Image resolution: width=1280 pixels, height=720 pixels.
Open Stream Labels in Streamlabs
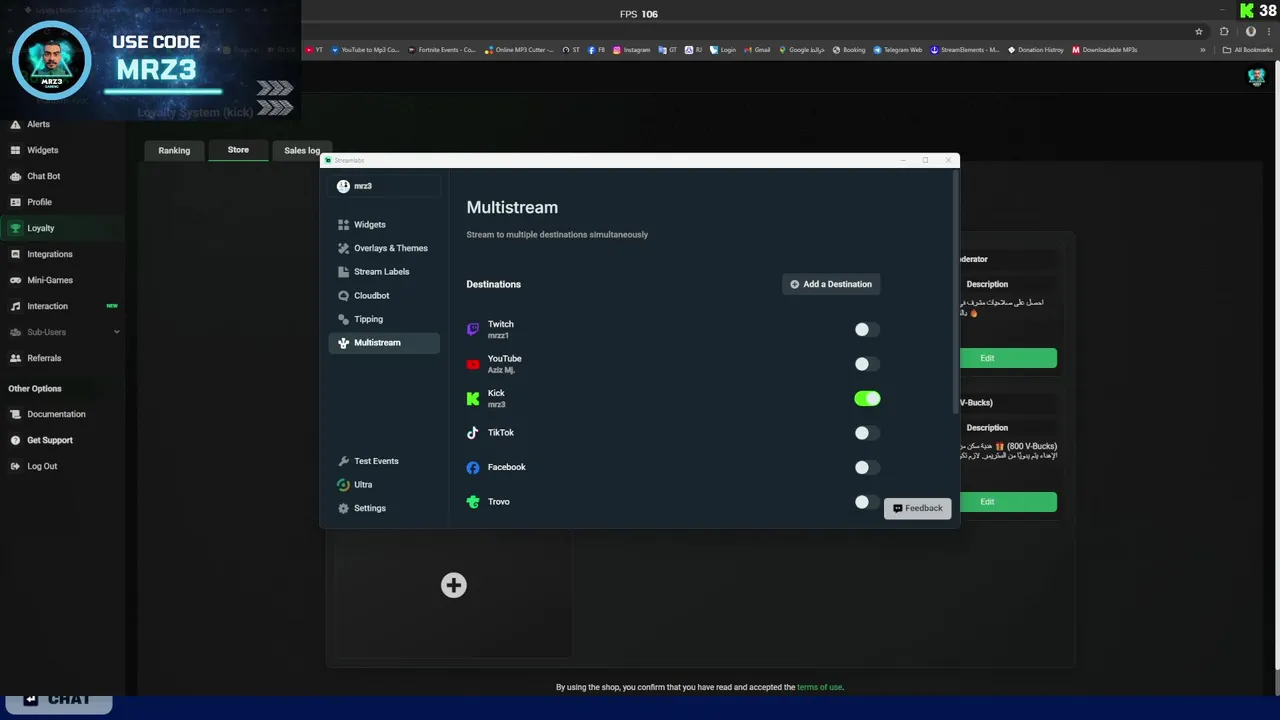tap(383, 272)
